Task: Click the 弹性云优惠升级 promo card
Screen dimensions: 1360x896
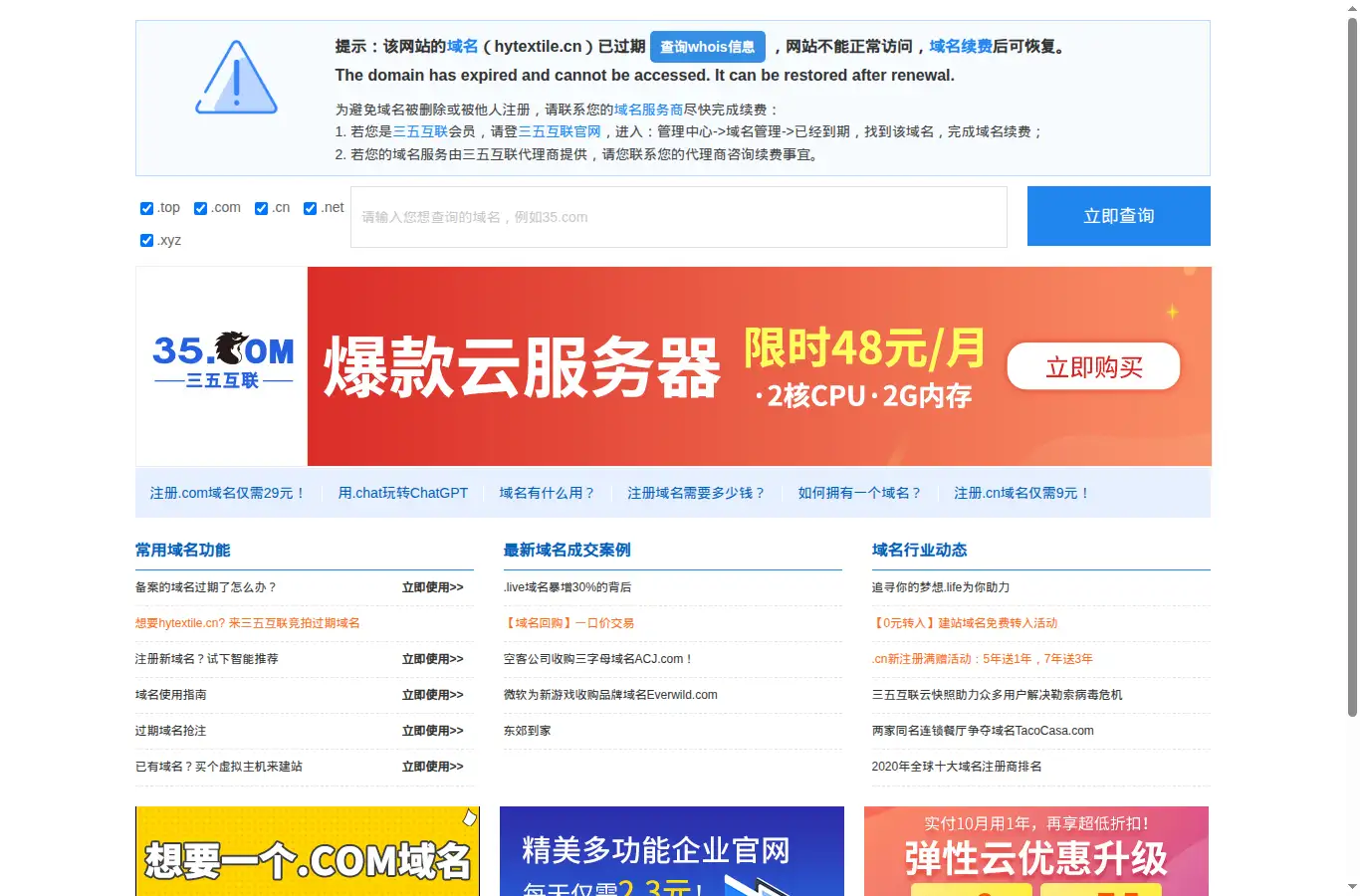Action: (1036, 851)
